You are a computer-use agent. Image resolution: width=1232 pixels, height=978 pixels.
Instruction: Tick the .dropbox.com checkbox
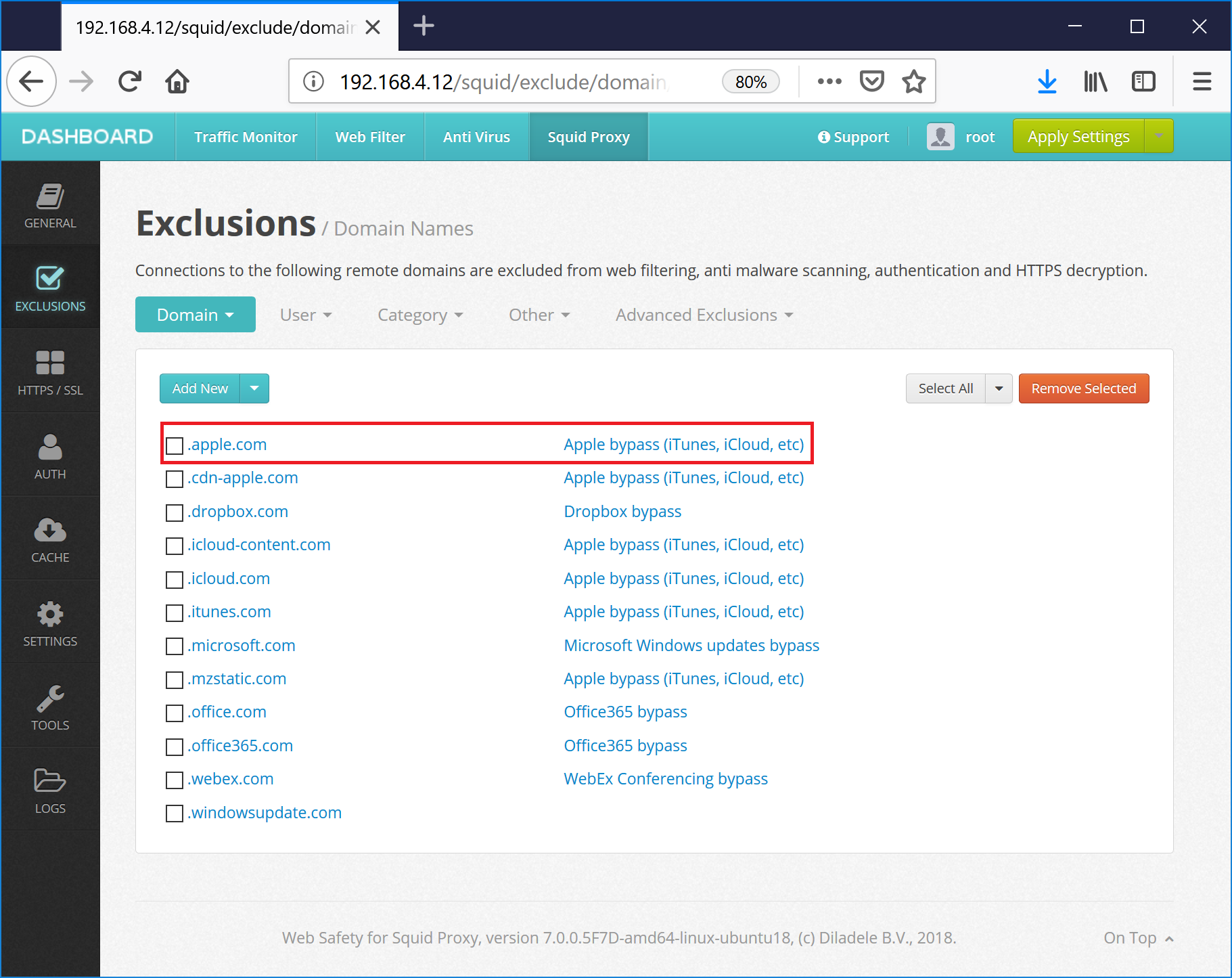[175, 512]
